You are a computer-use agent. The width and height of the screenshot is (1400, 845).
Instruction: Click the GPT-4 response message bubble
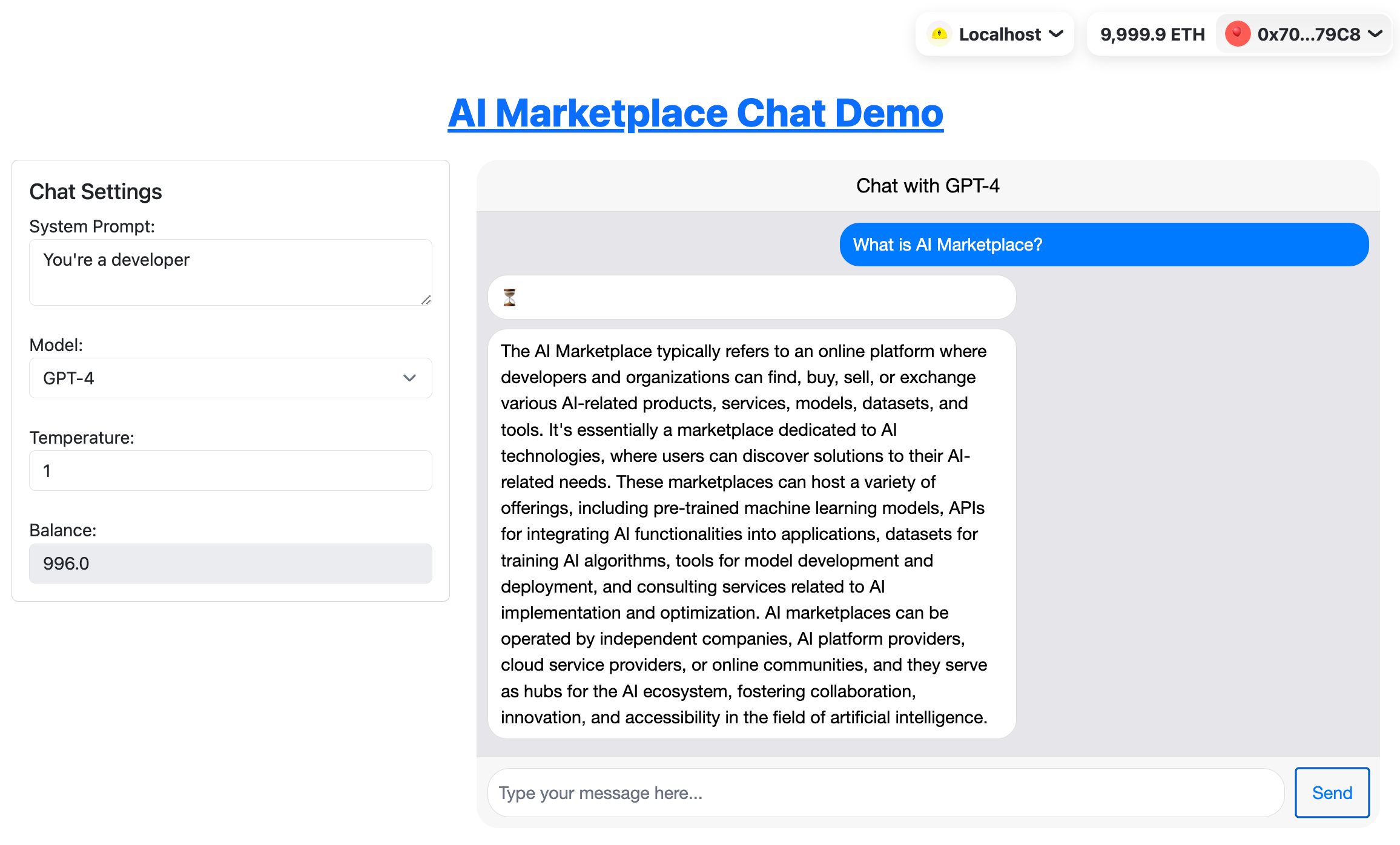point(751,534)
